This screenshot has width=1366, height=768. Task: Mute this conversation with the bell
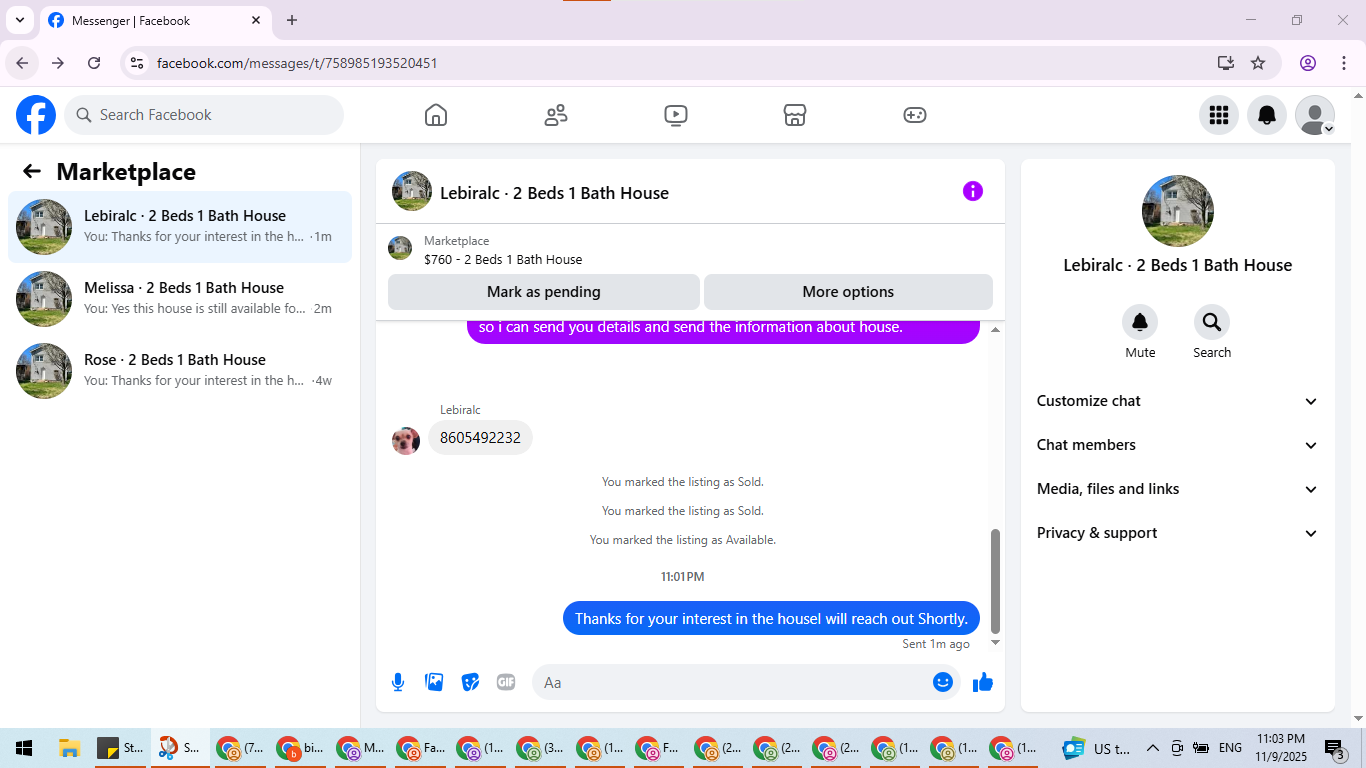(1140, 322)
